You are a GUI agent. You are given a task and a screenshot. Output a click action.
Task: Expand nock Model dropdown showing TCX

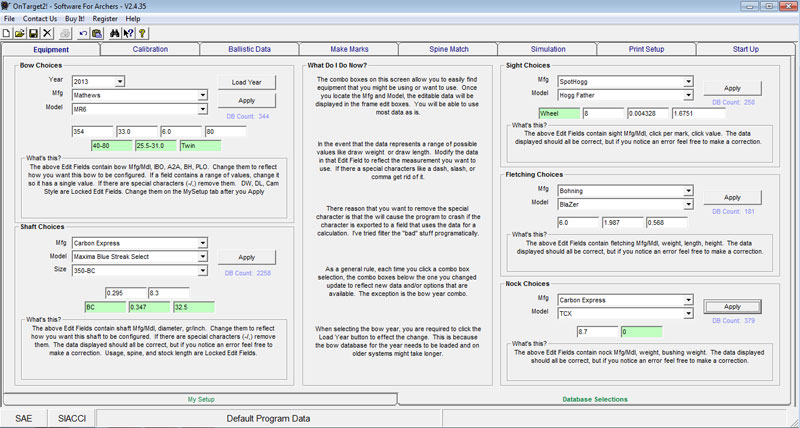(688, 314)
